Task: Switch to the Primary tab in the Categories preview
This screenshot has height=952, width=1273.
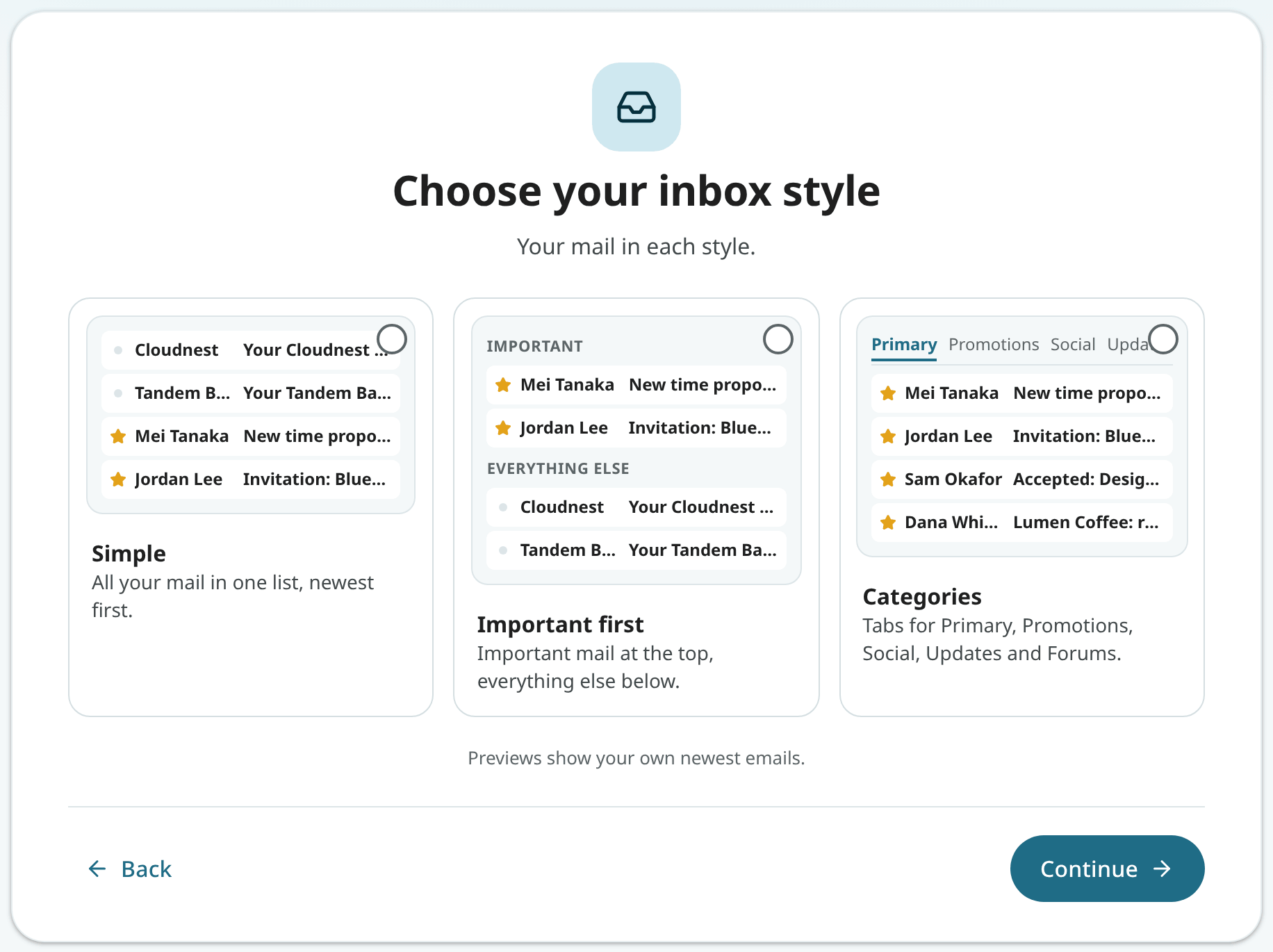Action: [904, 345]
